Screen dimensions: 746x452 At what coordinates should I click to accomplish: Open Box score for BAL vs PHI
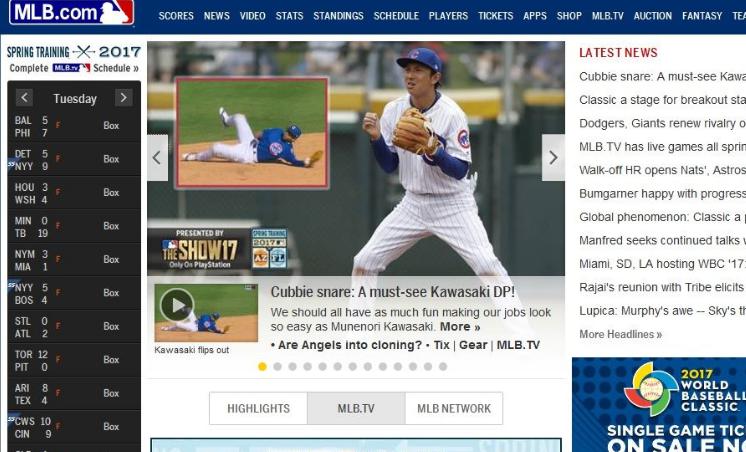pos(111,126)
